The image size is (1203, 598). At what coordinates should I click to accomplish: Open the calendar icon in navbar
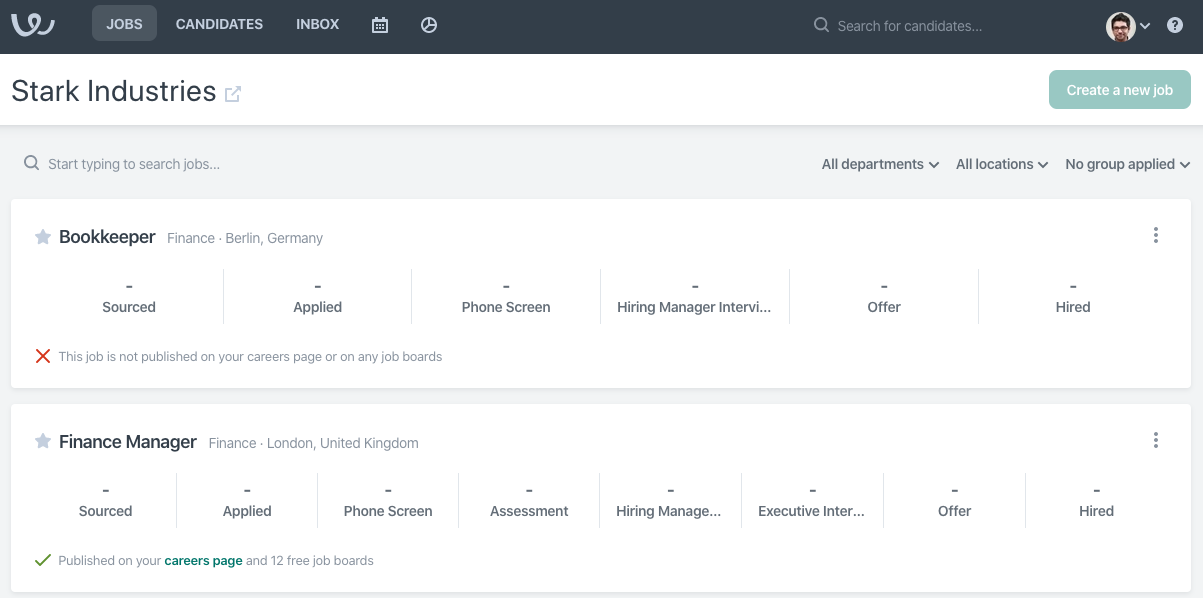pyautogui.click(x=380, y=25)
